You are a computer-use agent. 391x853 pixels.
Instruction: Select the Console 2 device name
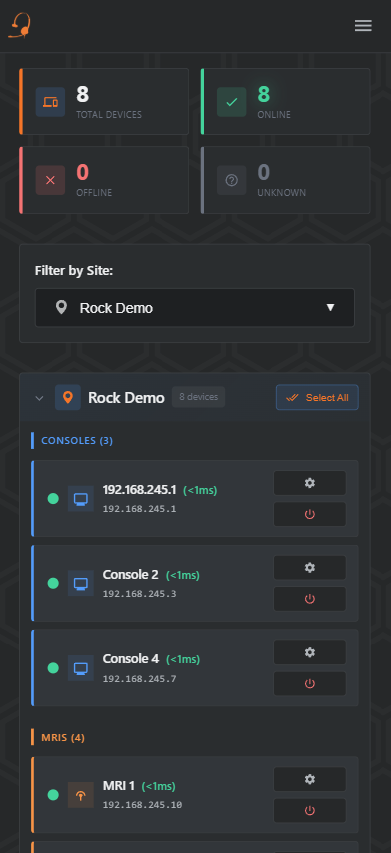tap(131, 574)
